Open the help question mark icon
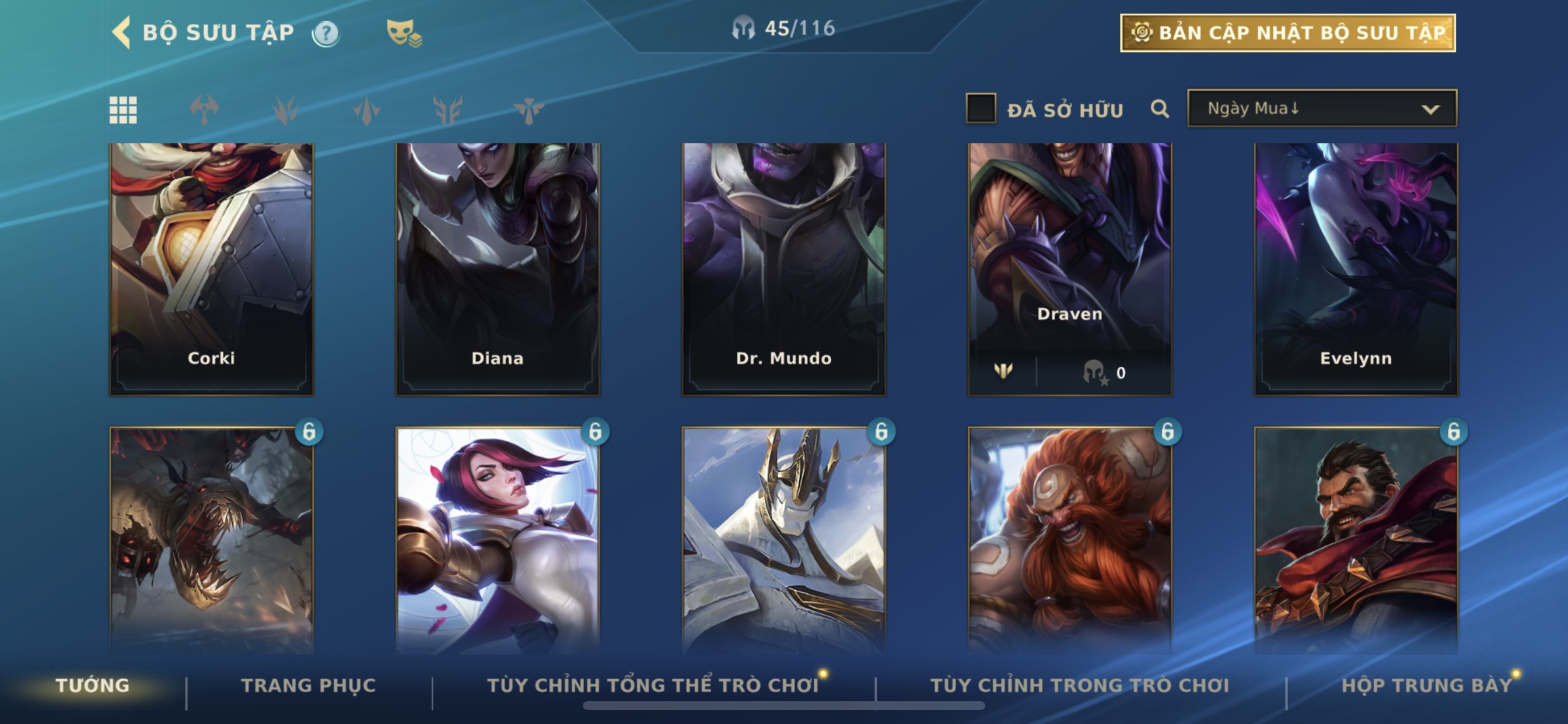The height and width of the screenshot is (724, 1568). pyautogui.click(x=325, y=33)
